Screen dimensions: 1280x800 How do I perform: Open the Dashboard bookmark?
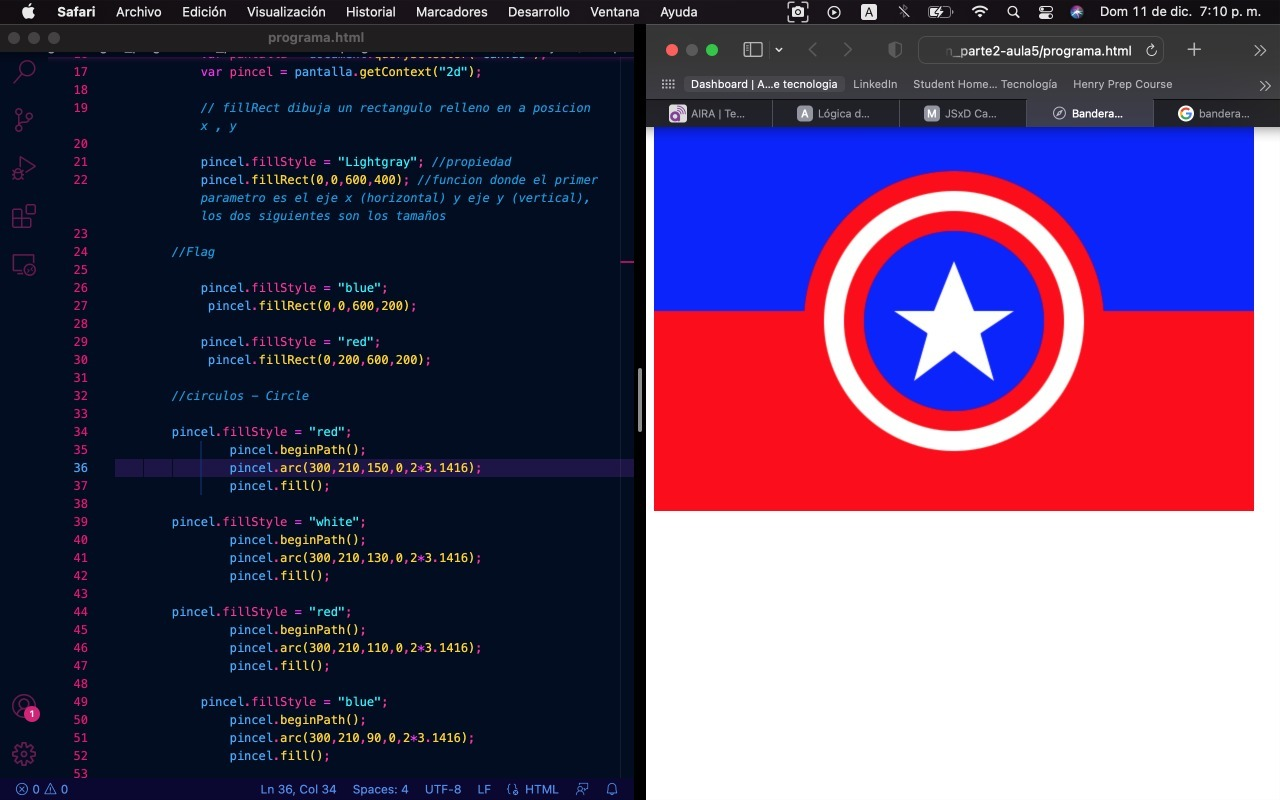[x=764, y=84]
